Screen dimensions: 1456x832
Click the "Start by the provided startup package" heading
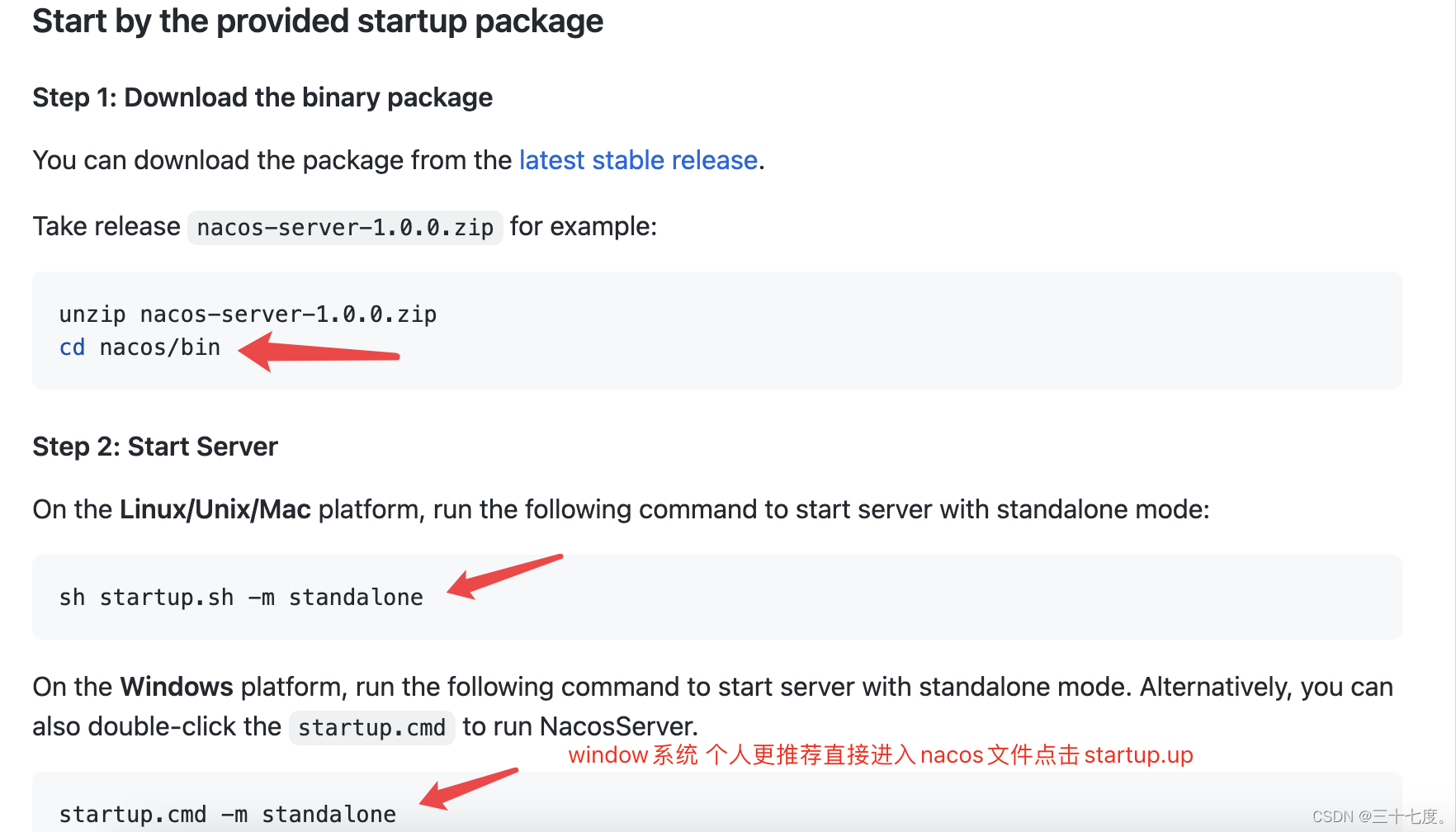tap(318, 21)
